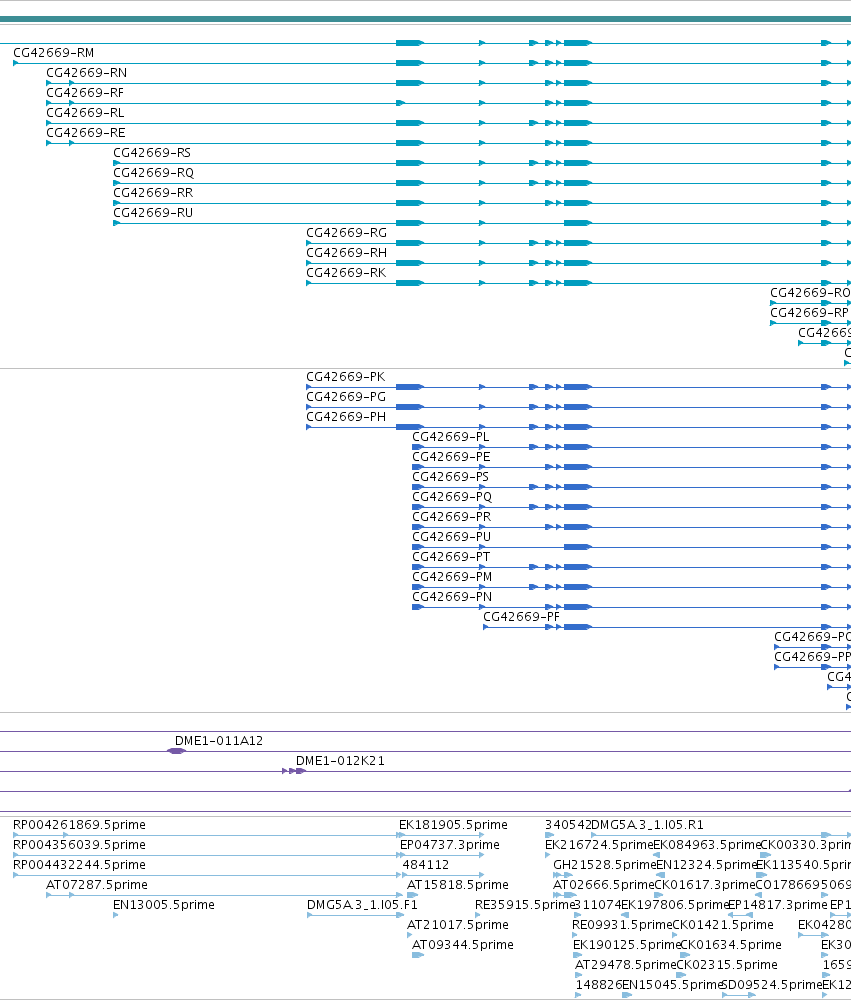Select the CK01421.5prime EST label

click(x=723, y=925)
